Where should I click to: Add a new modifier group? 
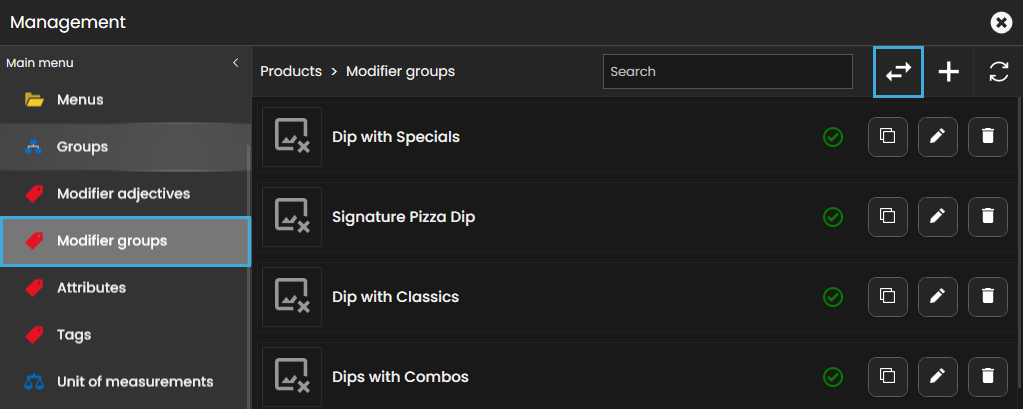click(x=948, y=72)
